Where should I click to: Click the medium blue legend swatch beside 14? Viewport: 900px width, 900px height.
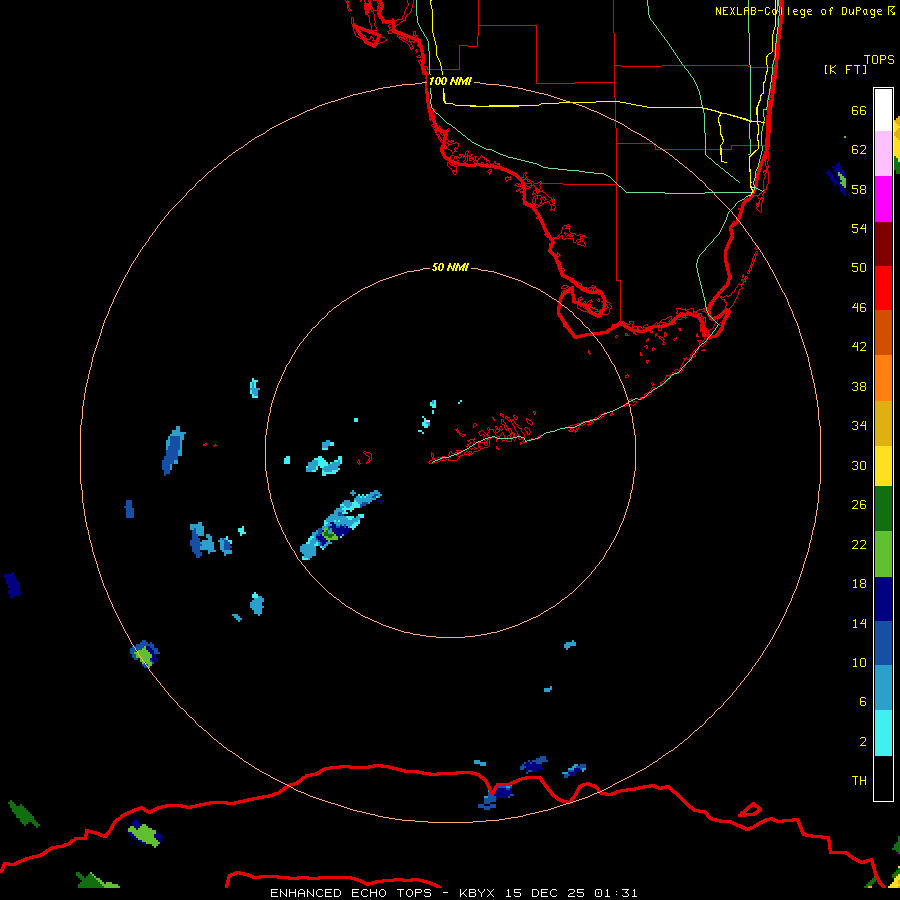[x=883, y=643]
